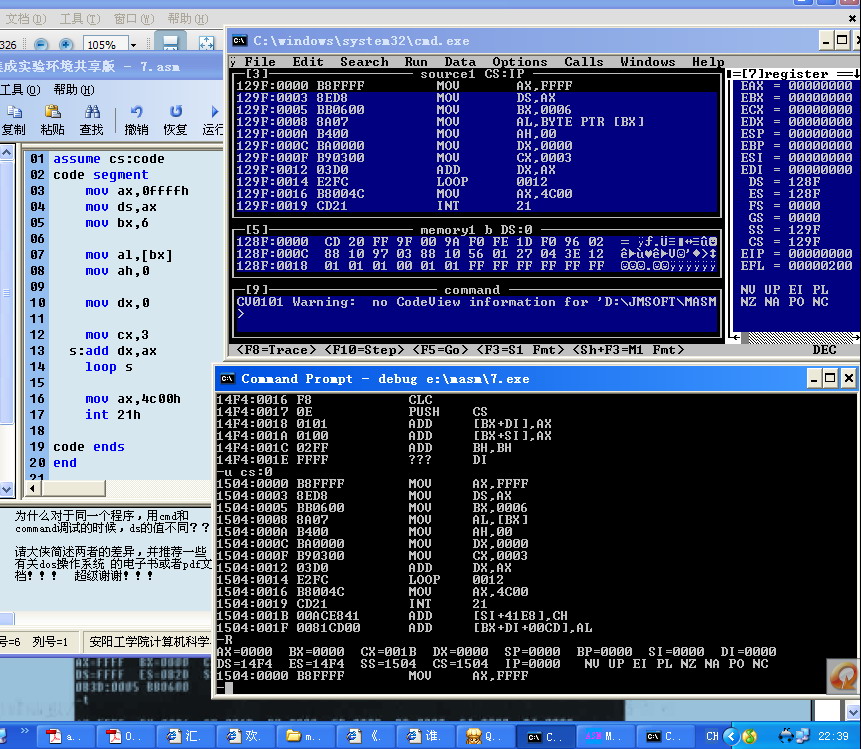Open the CodeView Windows menu
The image size is (861, 749).
[x=647, y=62]
